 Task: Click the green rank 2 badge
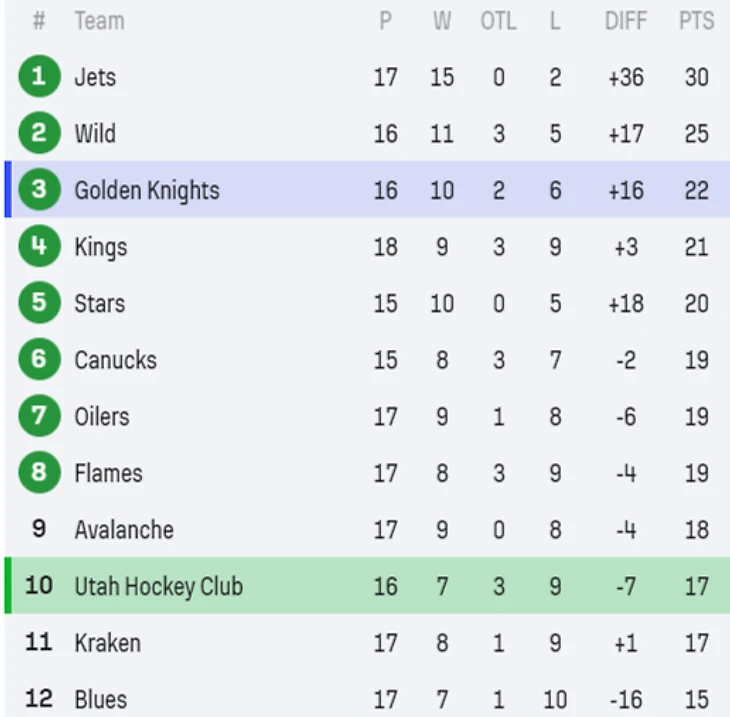pyautogui.click(x=39, y=134)
